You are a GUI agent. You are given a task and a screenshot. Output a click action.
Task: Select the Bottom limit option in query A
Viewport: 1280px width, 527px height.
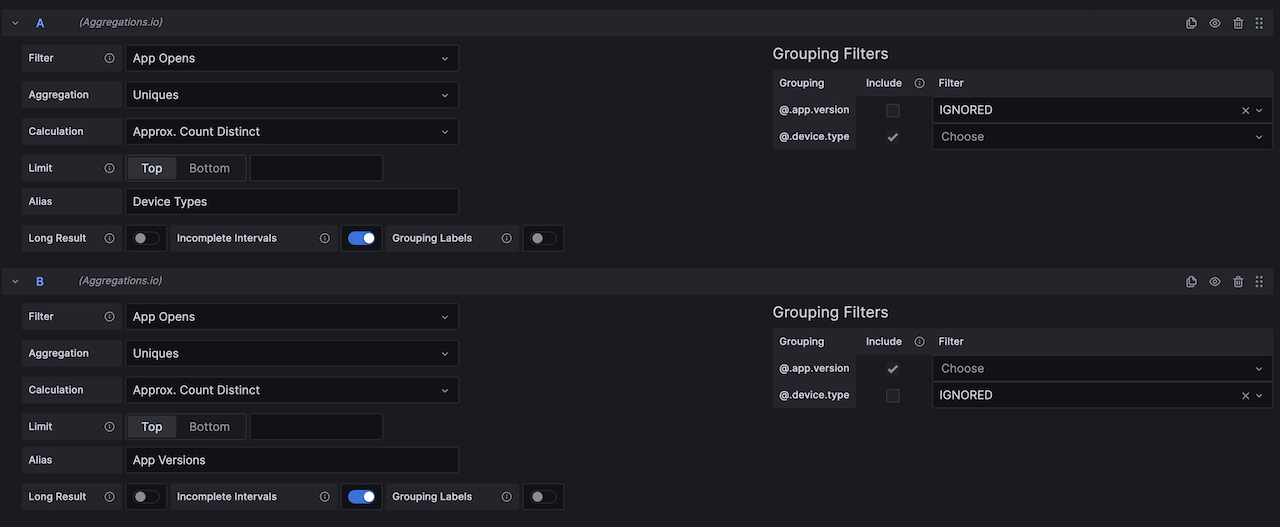[209, 168]
